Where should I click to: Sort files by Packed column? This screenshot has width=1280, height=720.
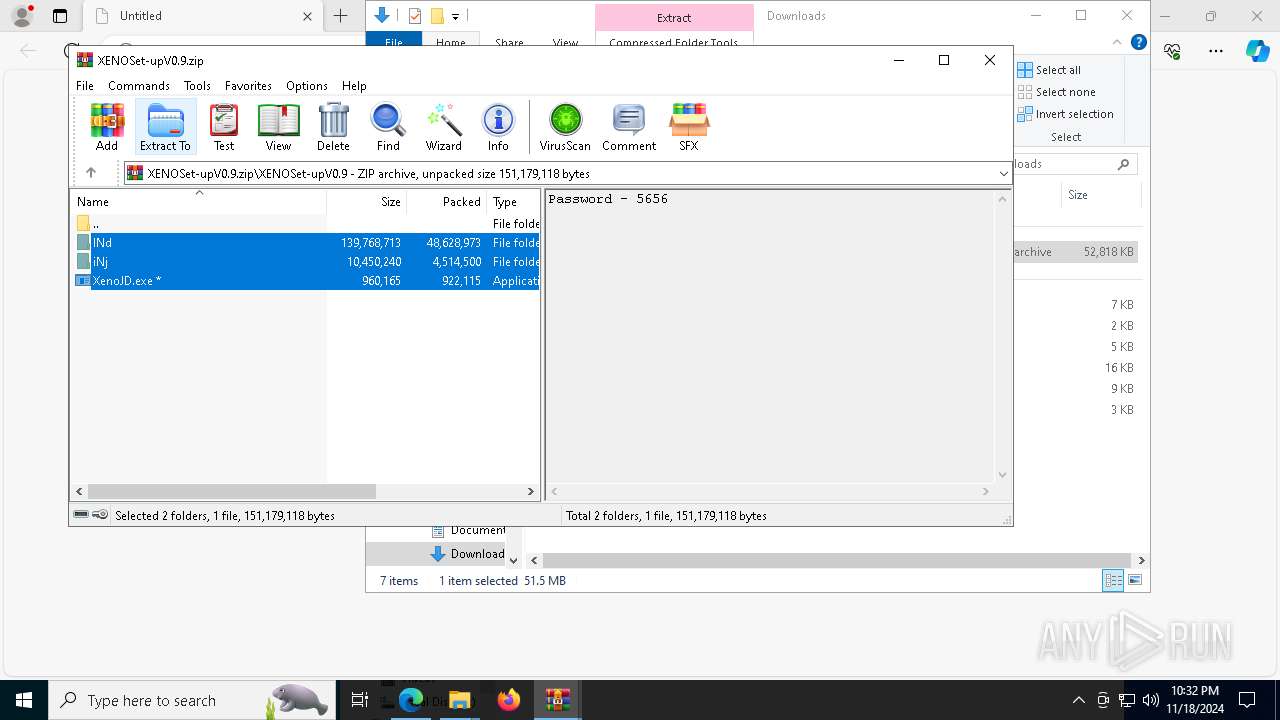tap(447, 201)
